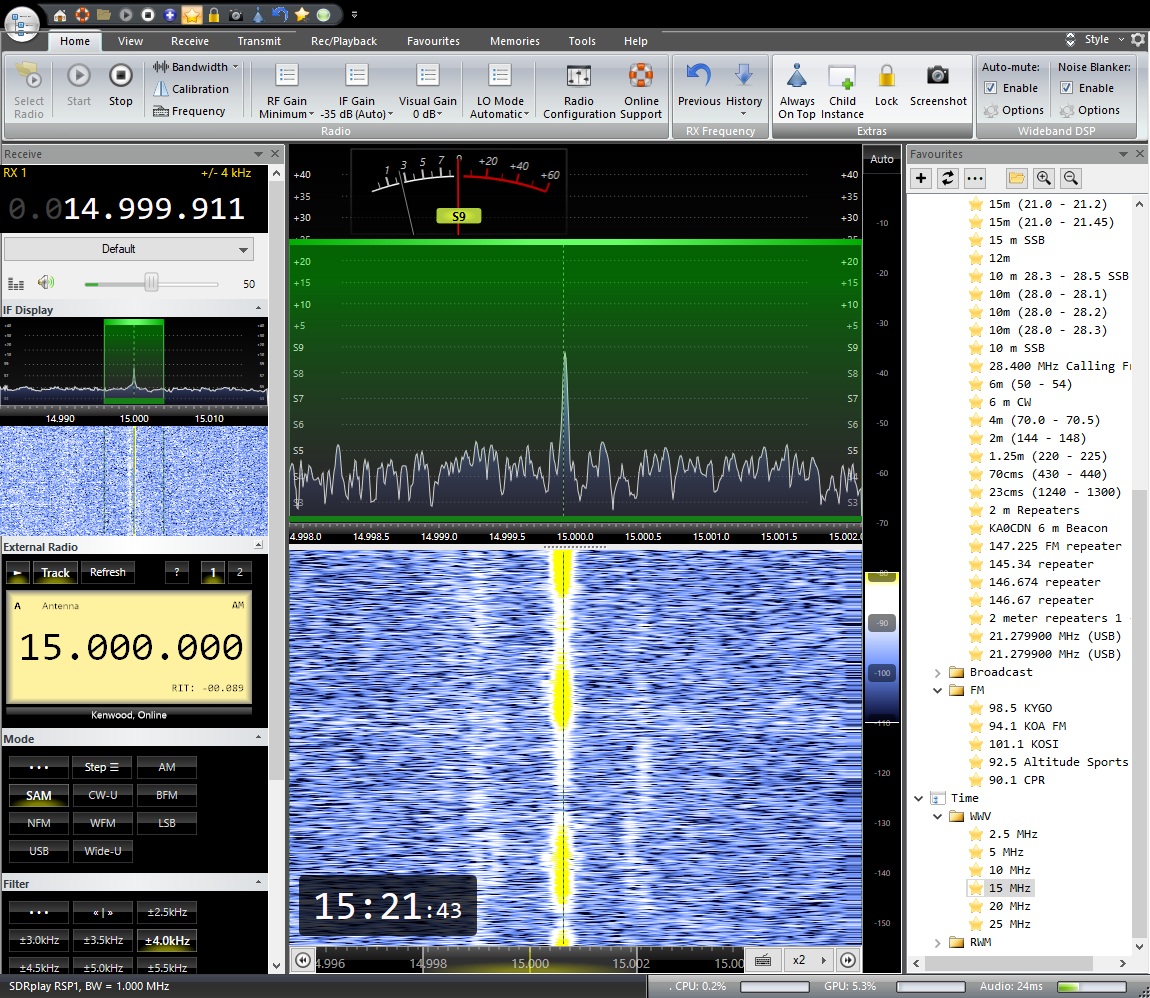Click the audio volume slider handle
The height and width of the screenshot is (998, 1150).
pos(151,284)
